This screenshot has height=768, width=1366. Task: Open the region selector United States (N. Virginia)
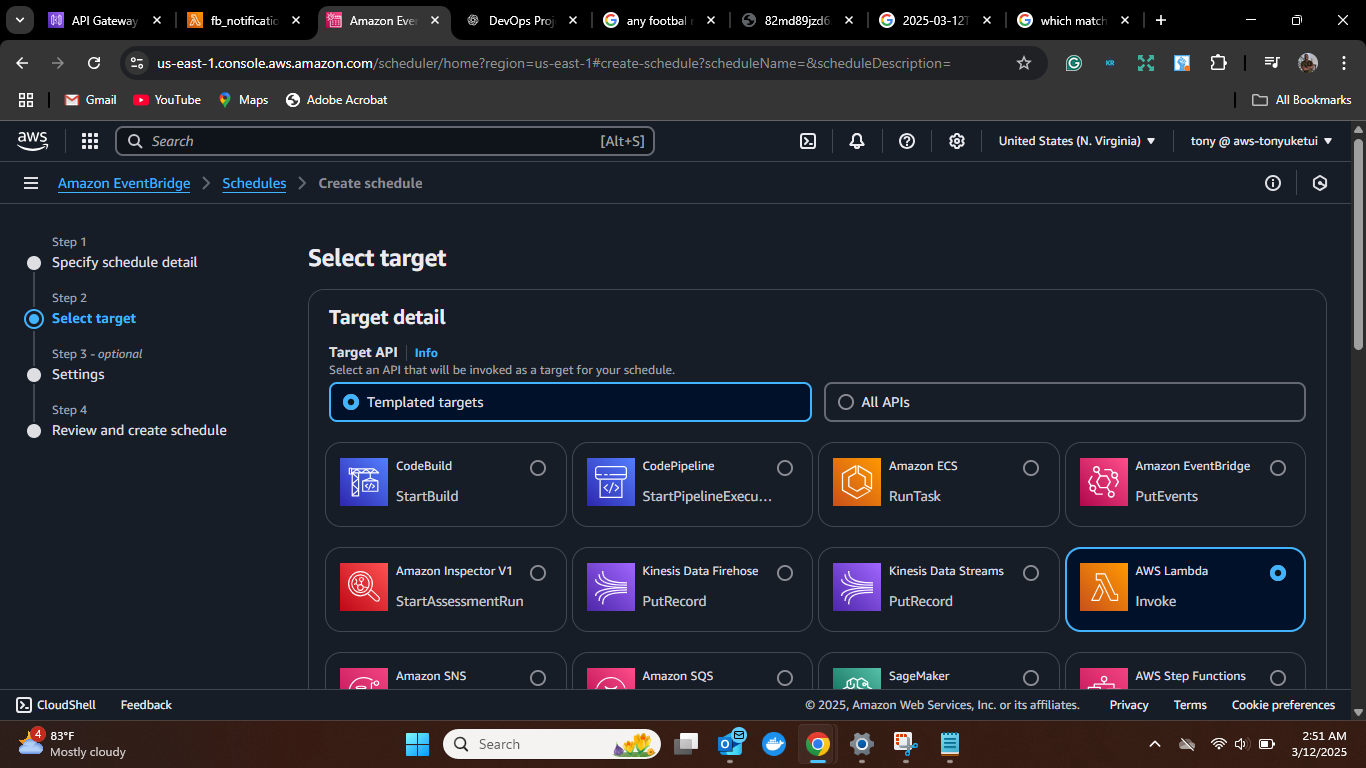click(x=1077, y=141)
